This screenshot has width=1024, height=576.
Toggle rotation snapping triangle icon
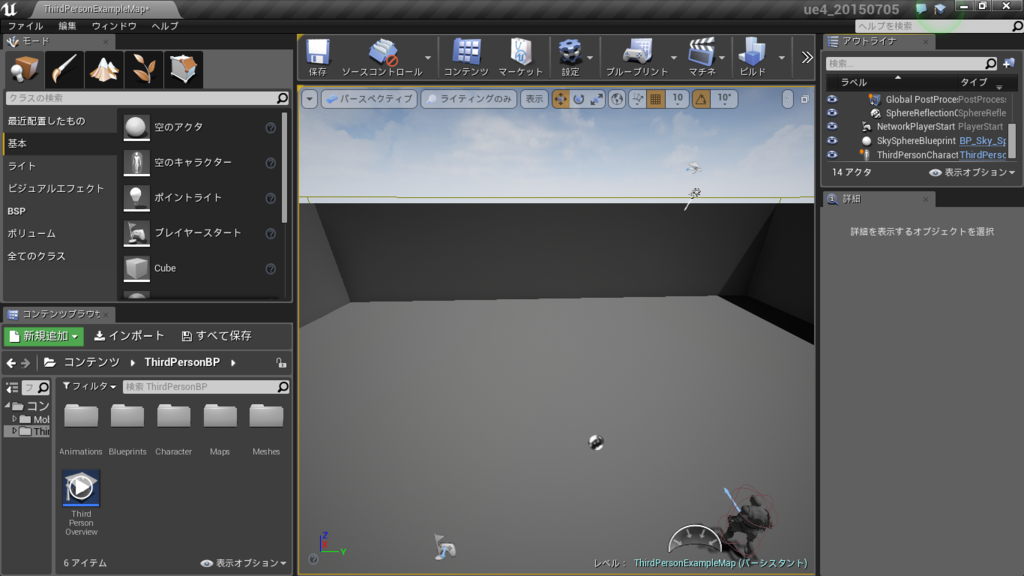701,99
